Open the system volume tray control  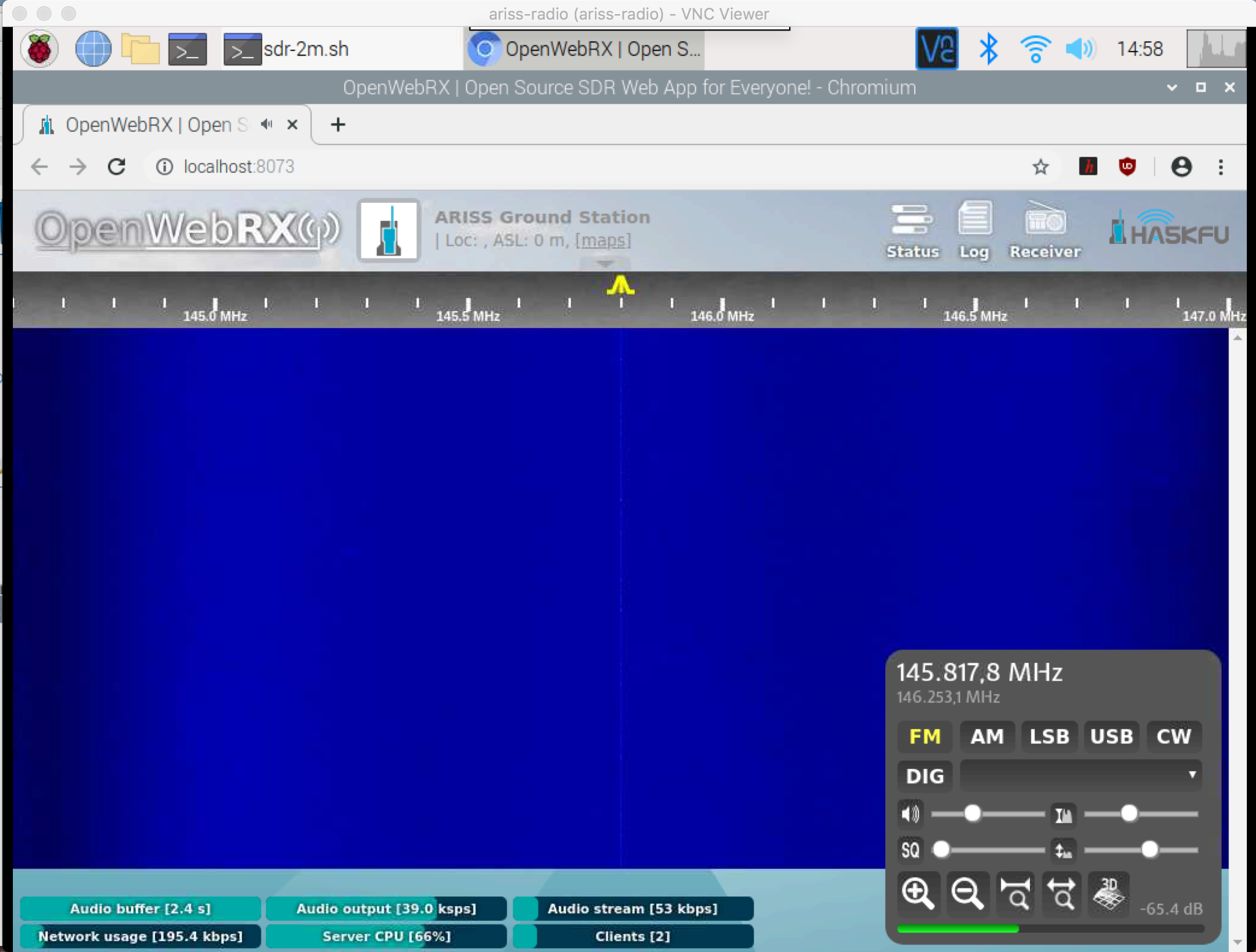point(1080,48)
